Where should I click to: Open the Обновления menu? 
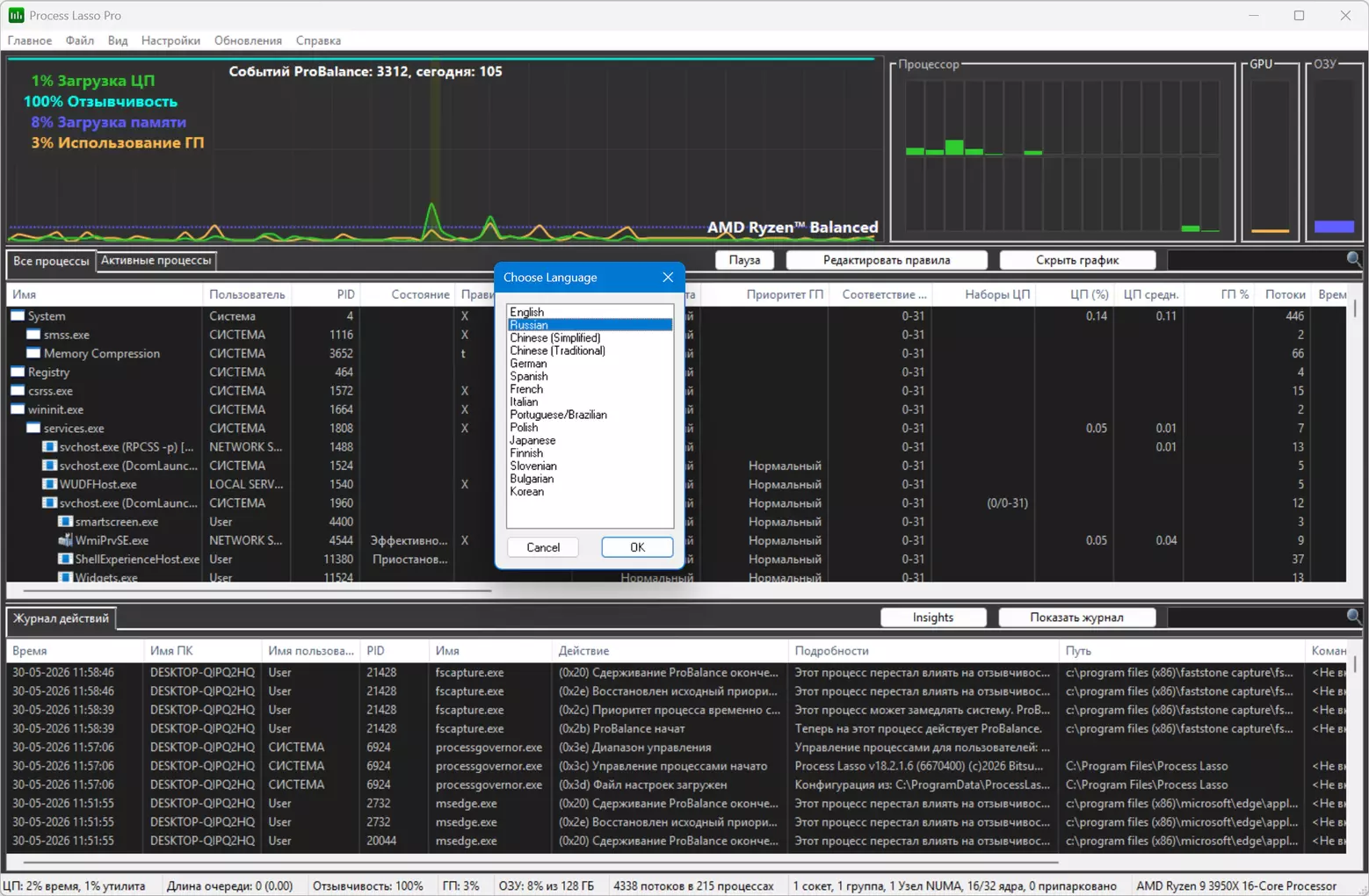248,40
